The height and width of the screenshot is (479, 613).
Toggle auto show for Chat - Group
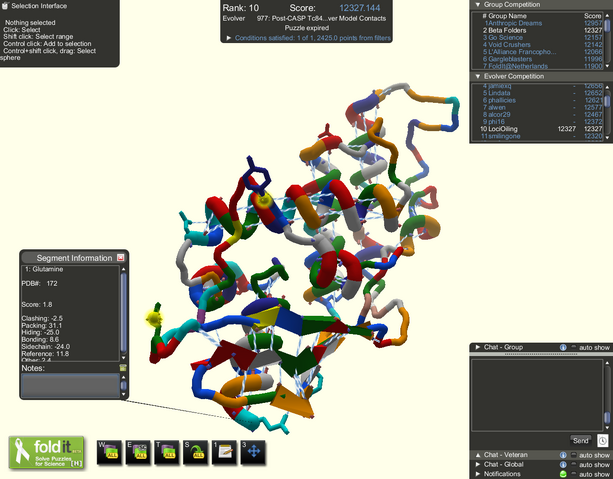pyautogui.click(x=574, y=347)
